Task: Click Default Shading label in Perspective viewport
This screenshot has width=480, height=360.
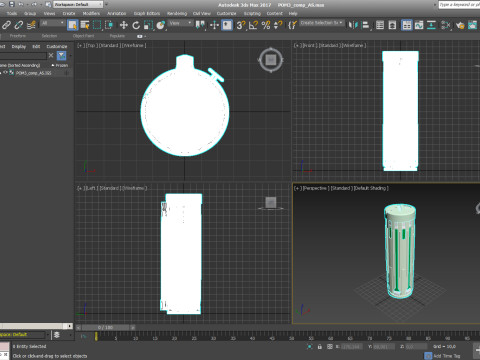Action: pos(371,188)
